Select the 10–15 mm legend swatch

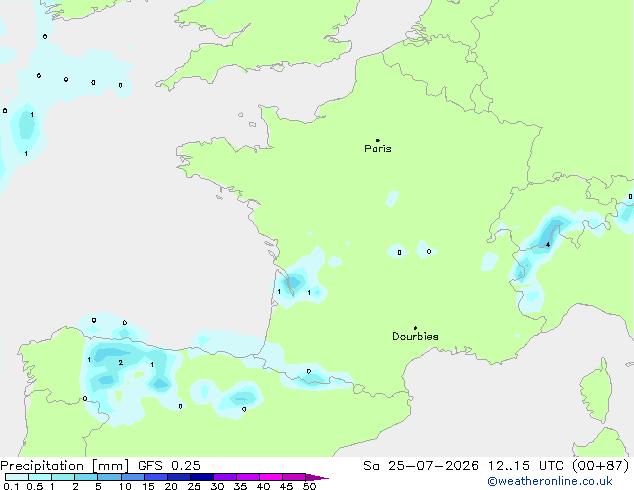pyautogui.click(x=132, y=477)
